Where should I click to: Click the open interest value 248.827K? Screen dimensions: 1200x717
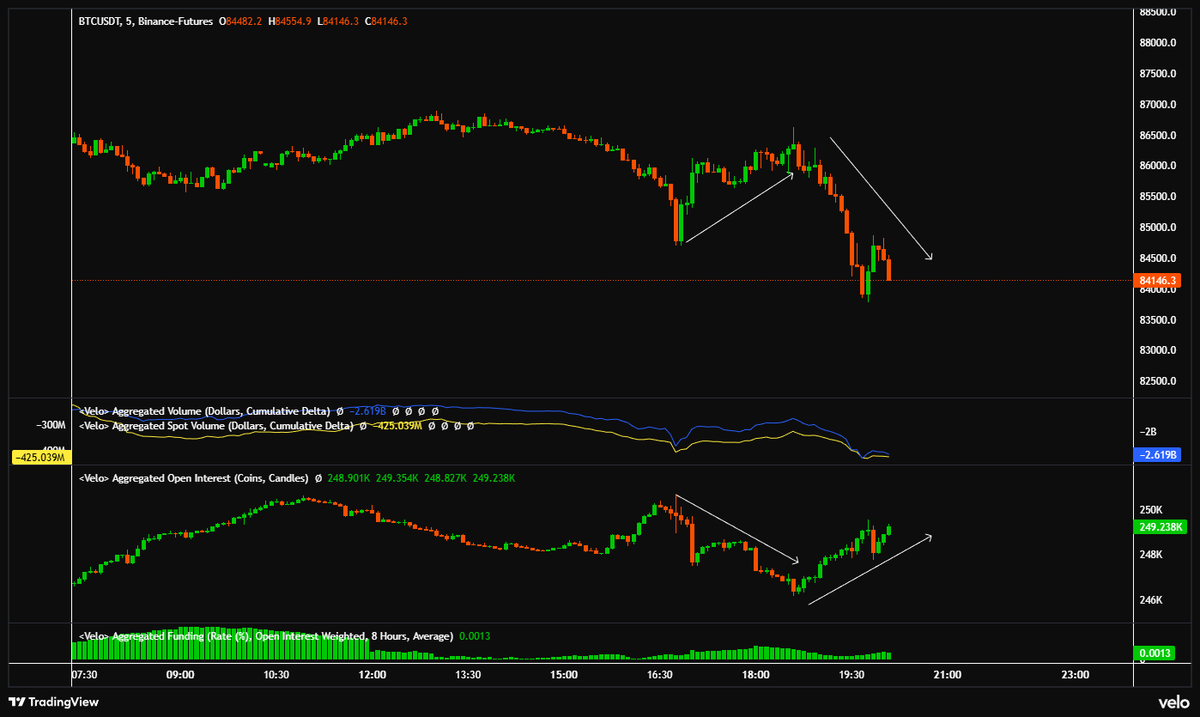pos(445,479)
